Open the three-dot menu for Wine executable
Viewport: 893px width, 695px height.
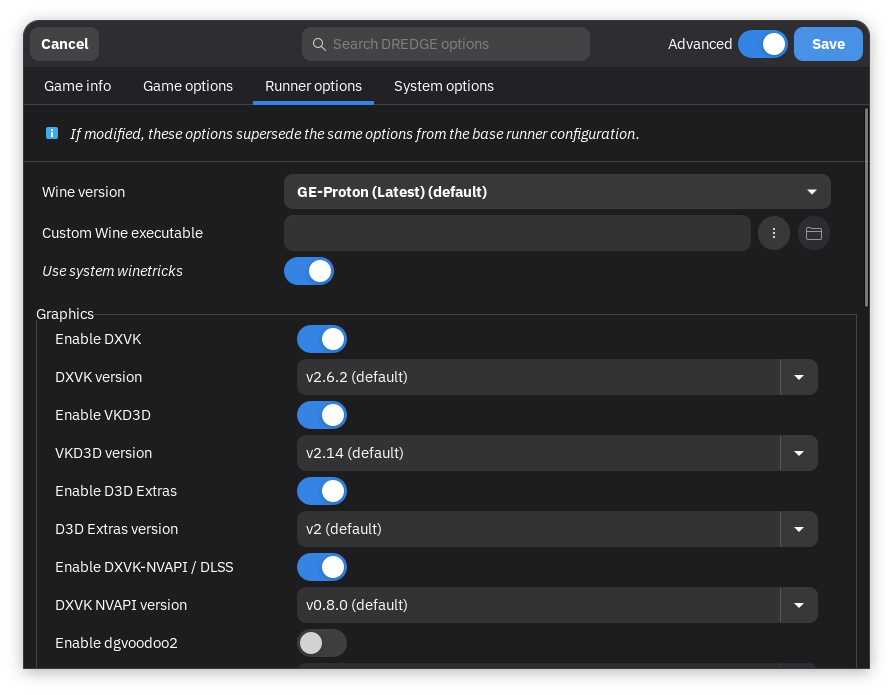[x=773, y=233]
